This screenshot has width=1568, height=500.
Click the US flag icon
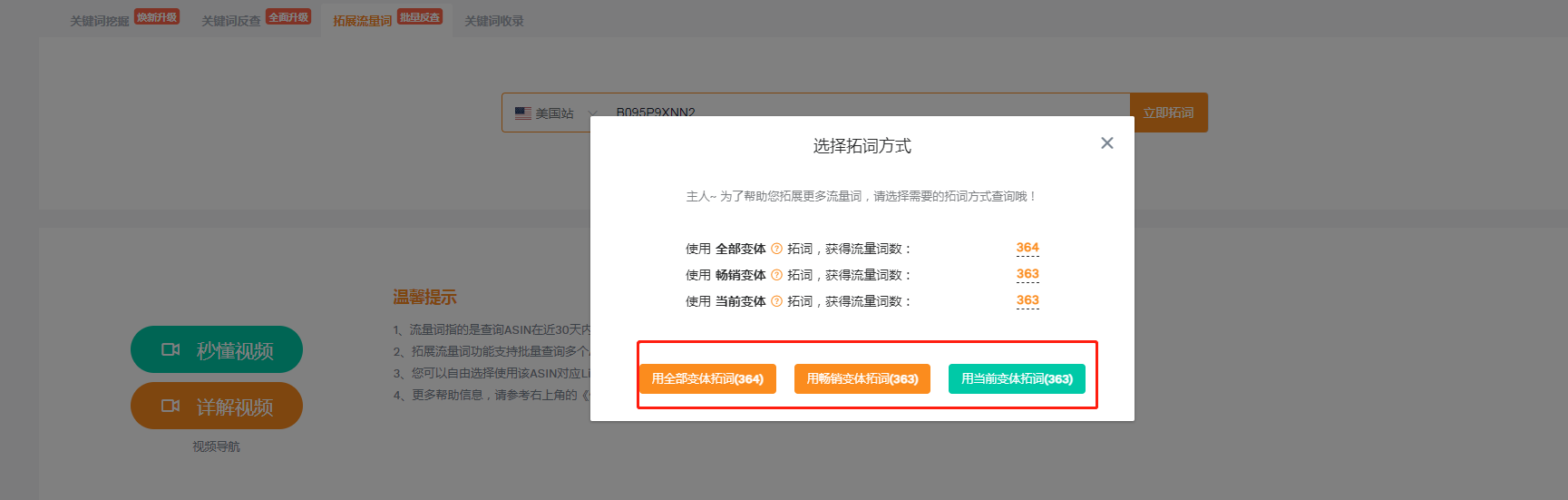tap(523, 113)
